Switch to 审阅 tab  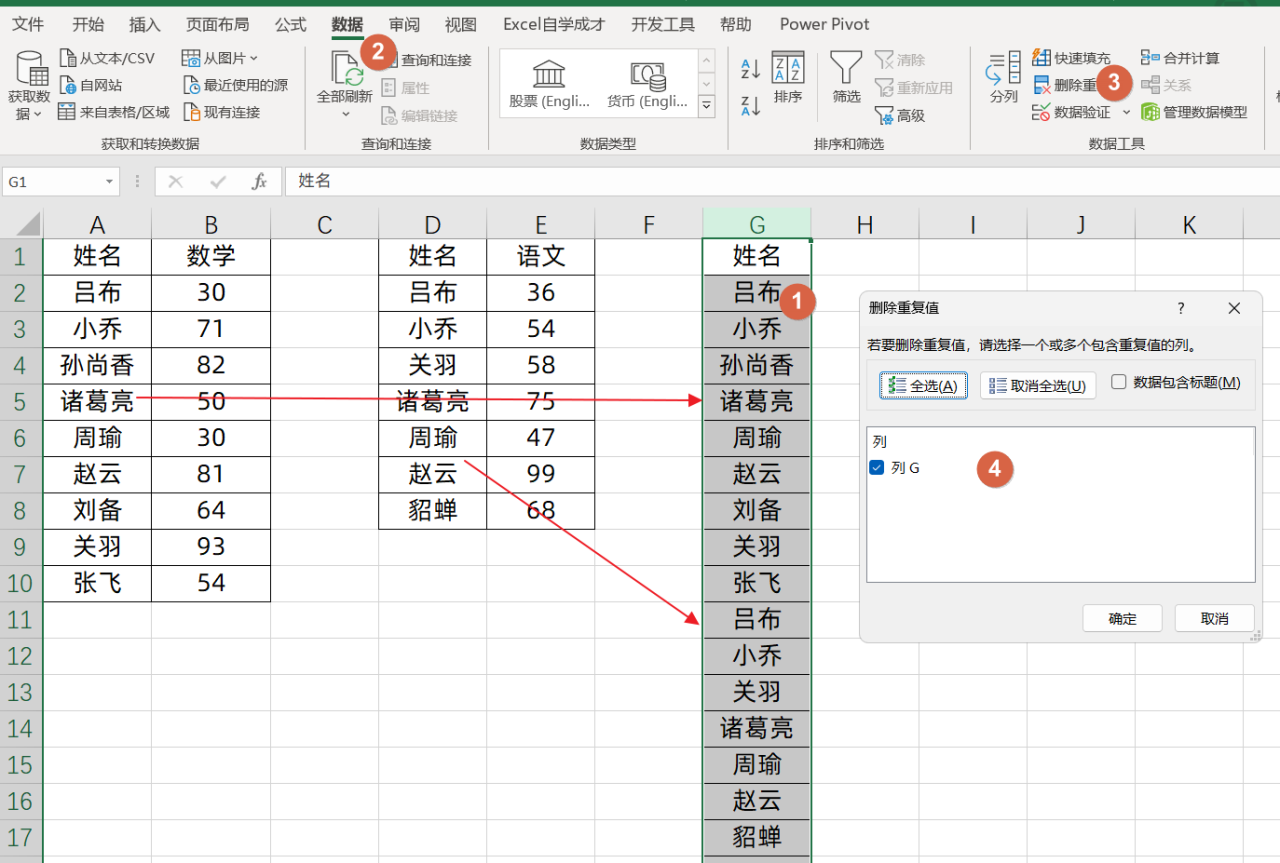click(x=404, y=24)
